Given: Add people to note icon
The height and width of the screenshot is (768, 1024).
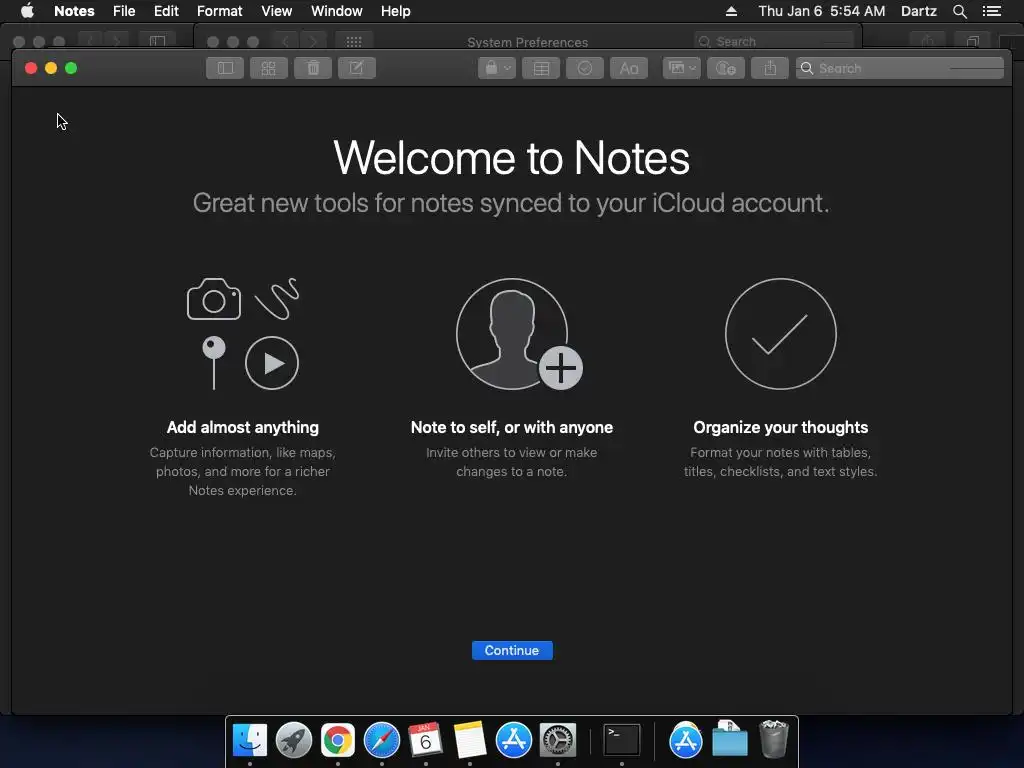Looking at the screenshot, I should [726, 68].
